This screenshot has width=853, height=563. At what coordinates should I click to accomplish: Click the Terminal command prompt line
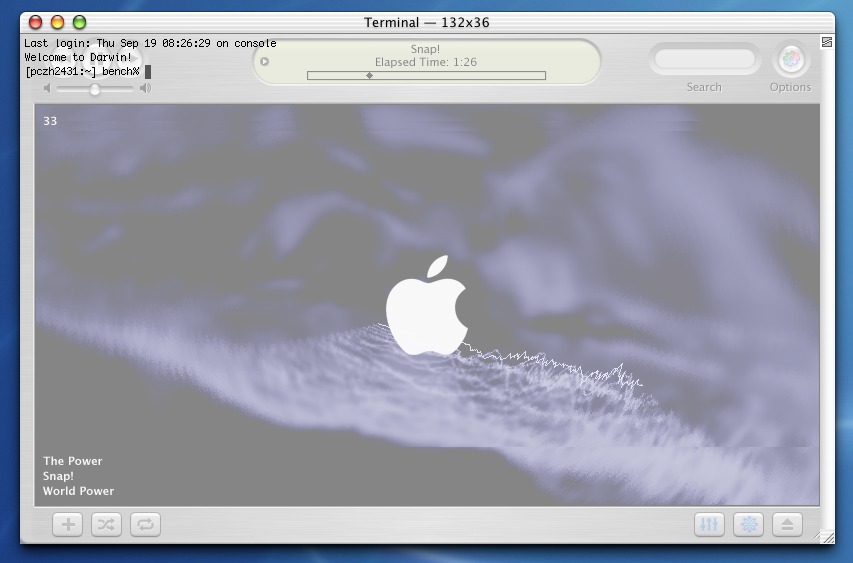[x=88, y=71]
